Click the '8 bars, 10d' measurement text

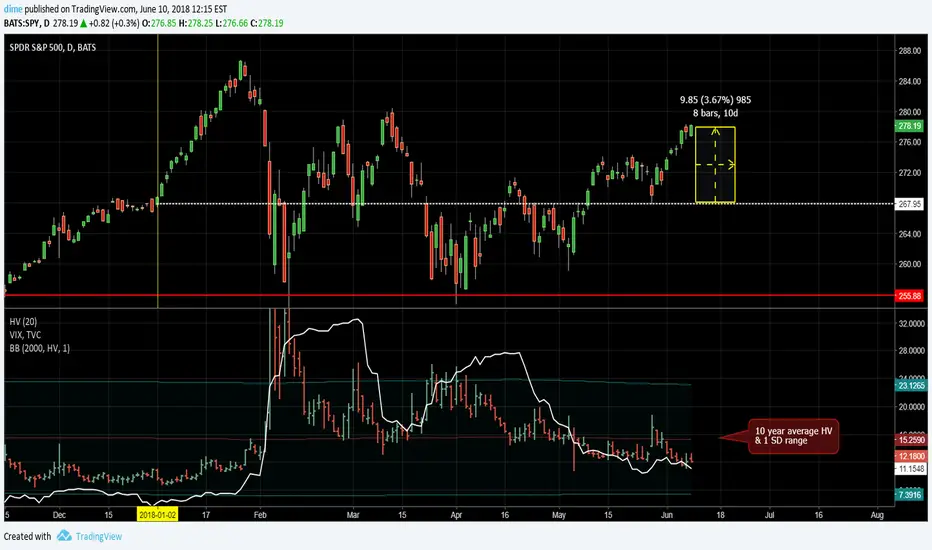[715, 113]
